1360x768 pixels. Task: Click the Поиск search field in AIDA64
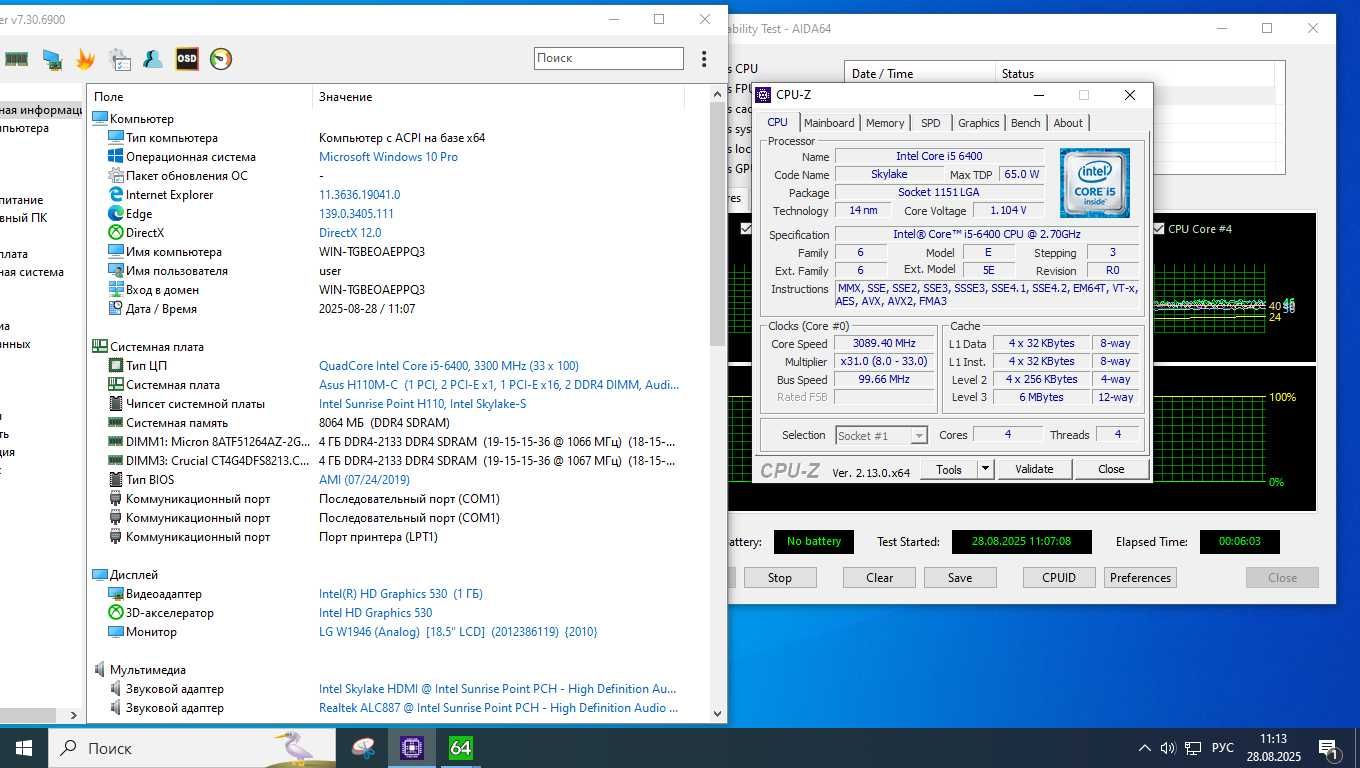click(x=608, y=58)
